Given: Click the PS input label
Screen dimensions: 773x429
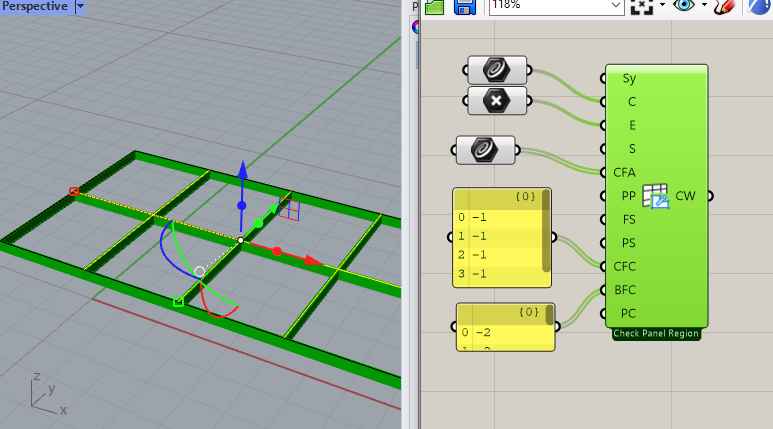Looking at the screenshot, I should pyautogui.click(x=629, y=243).
